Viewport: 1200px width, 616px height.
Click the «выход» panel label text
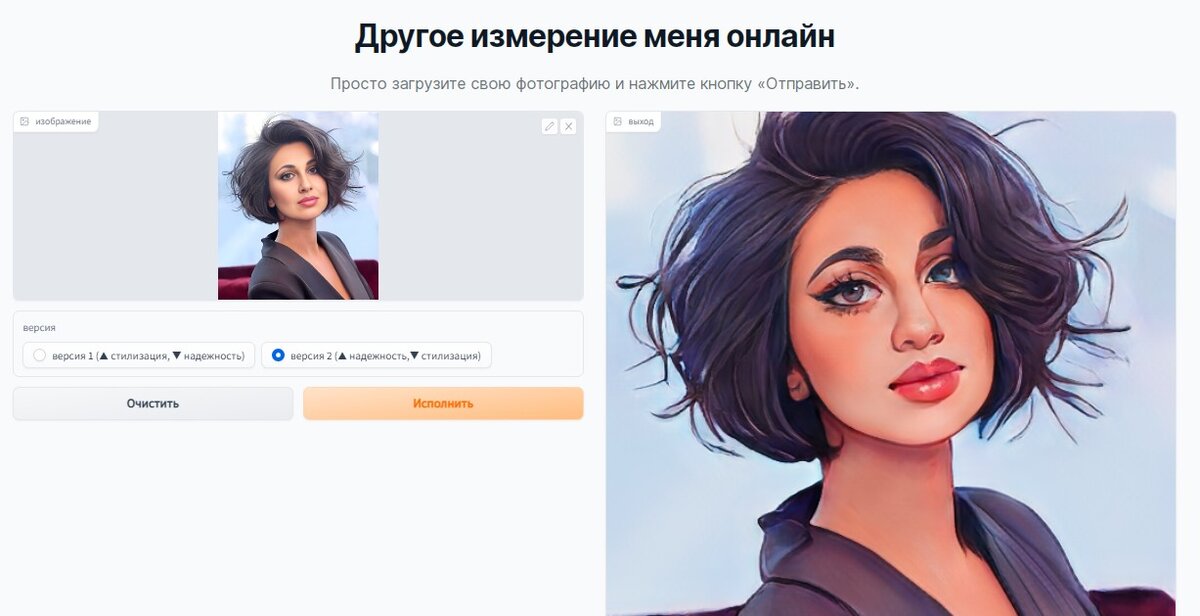click(641, 121)
